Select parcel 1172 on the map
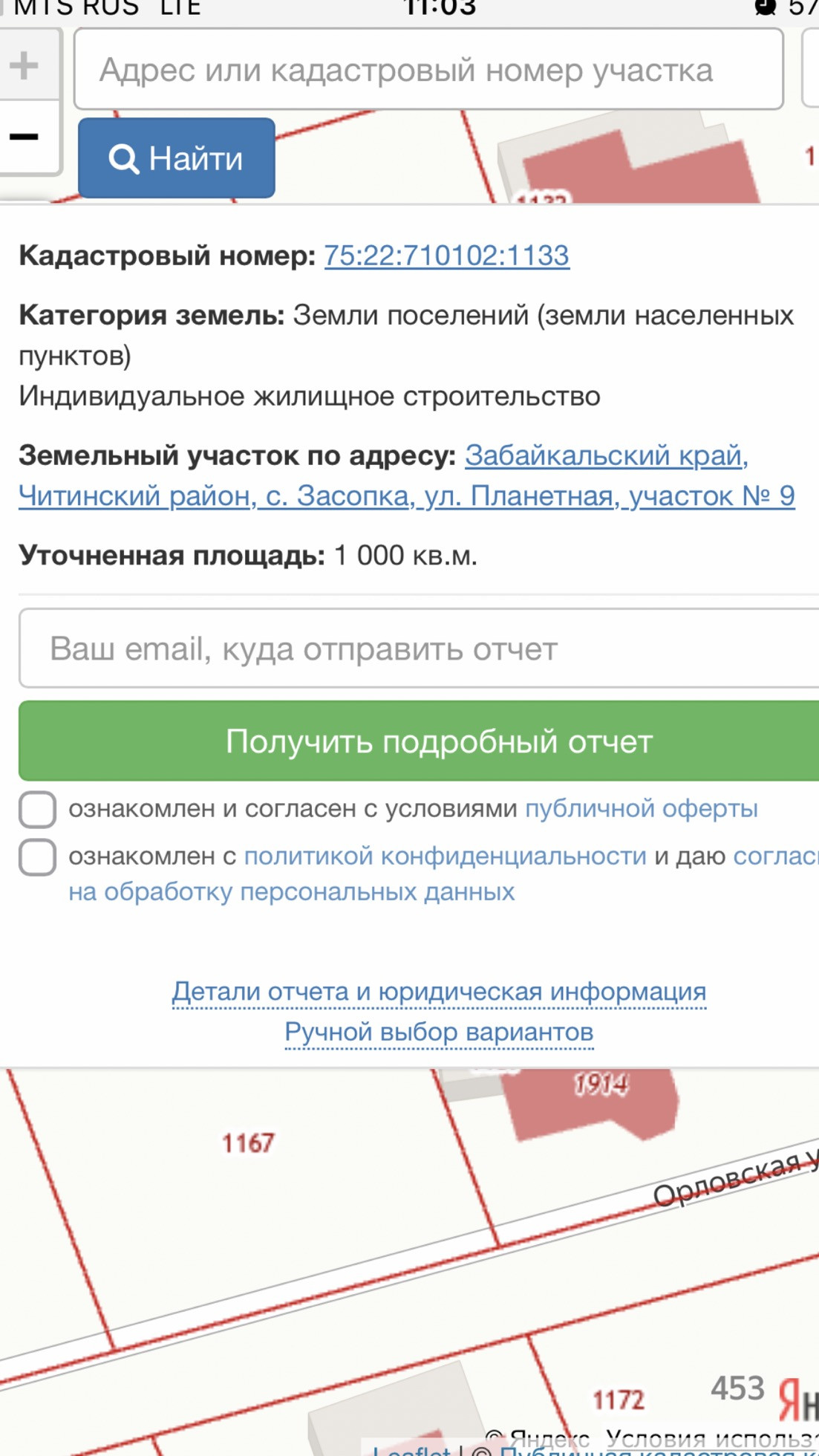819x1456 pixels. click(x=618, y=1400)
